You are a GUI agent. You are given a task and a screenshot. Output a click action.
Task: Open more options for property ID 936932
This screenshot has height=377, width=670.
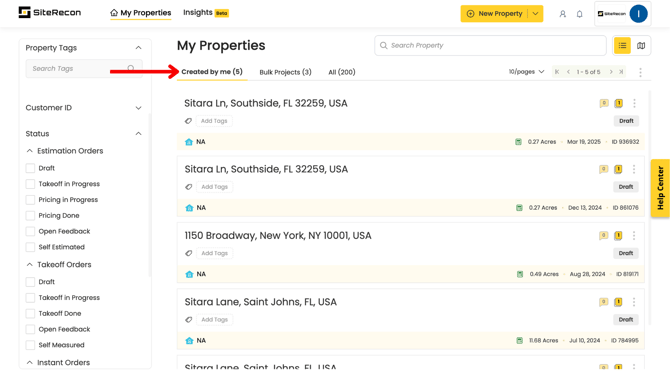point(634,103)
